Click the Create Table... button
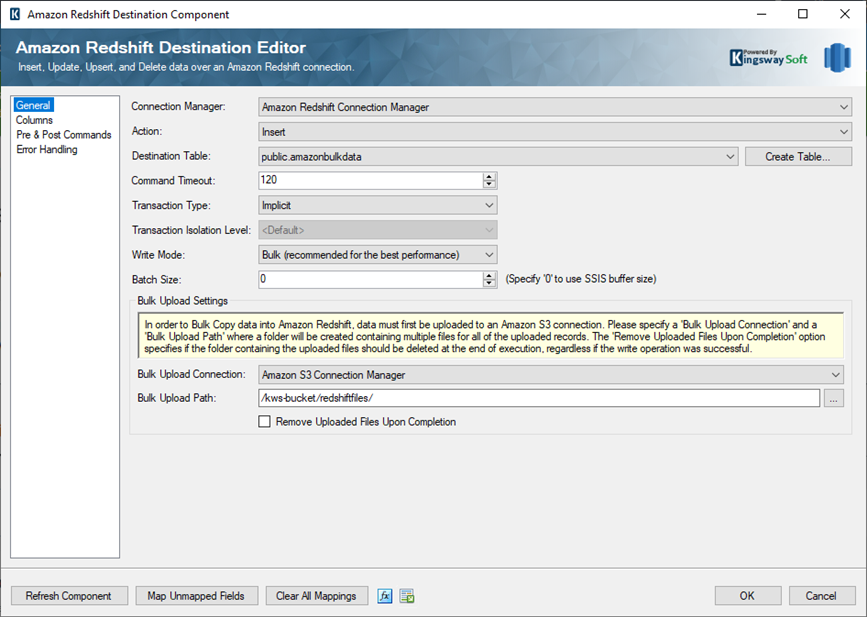The height and width of the screenshot is (618, 867). 798,157
